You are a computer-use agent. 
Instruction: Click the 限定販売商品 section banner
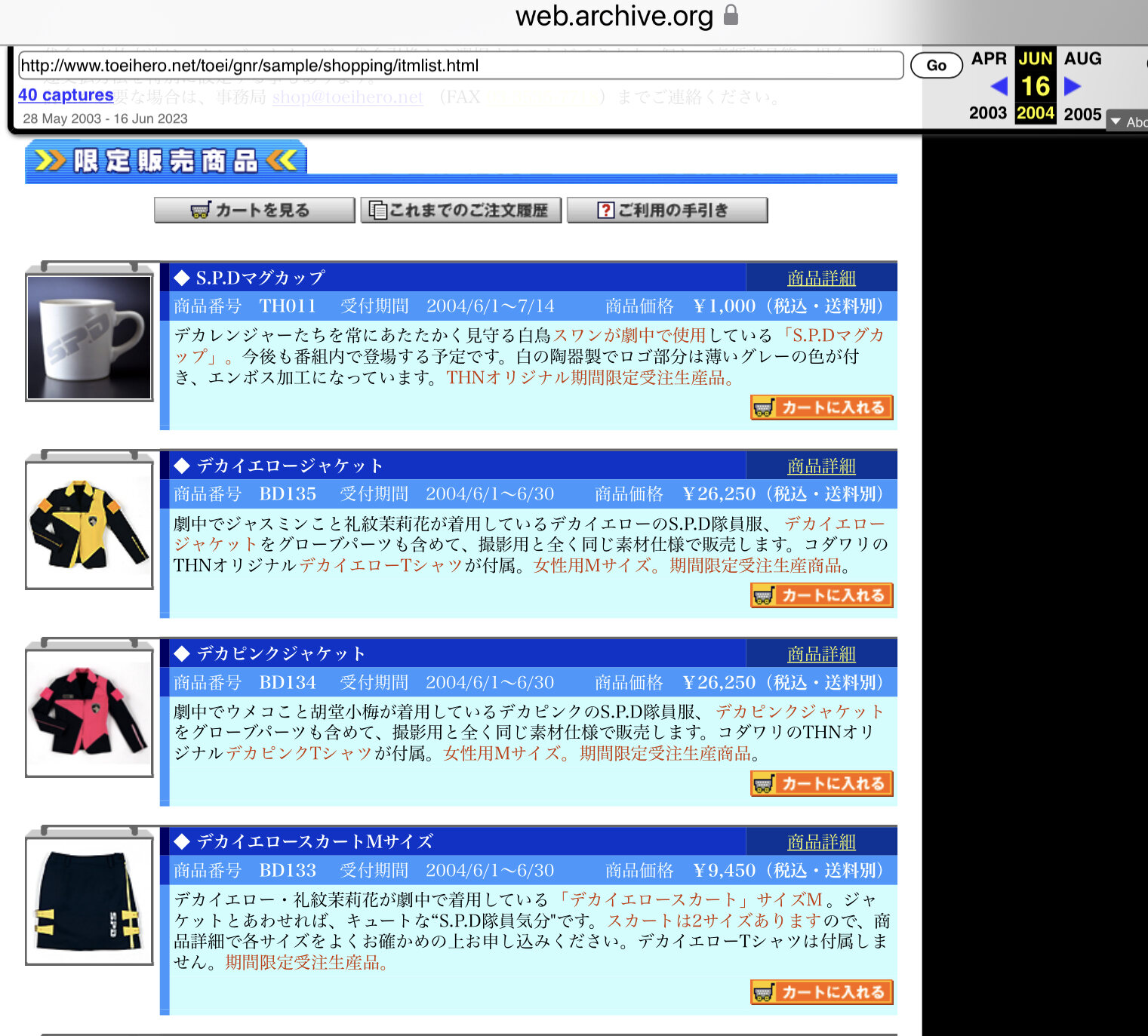coord(166,161)
